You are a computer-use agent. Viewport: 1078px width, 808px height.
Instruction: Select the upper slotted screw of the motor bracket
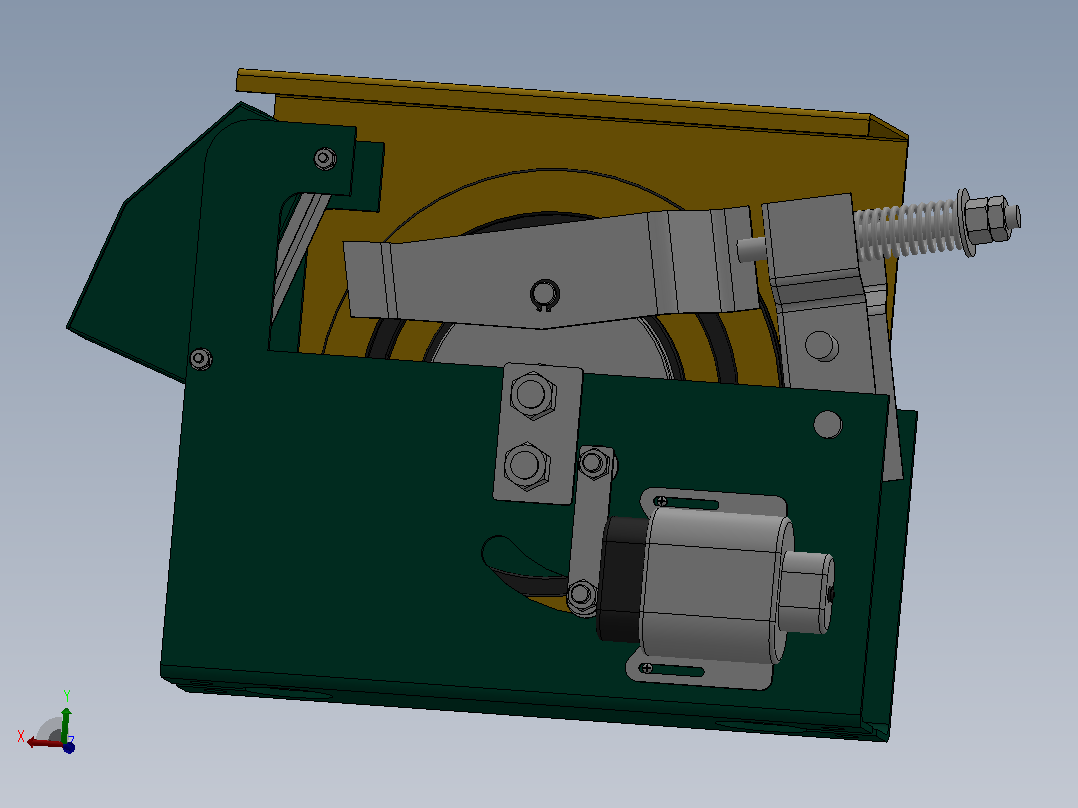tap(661, 501)
